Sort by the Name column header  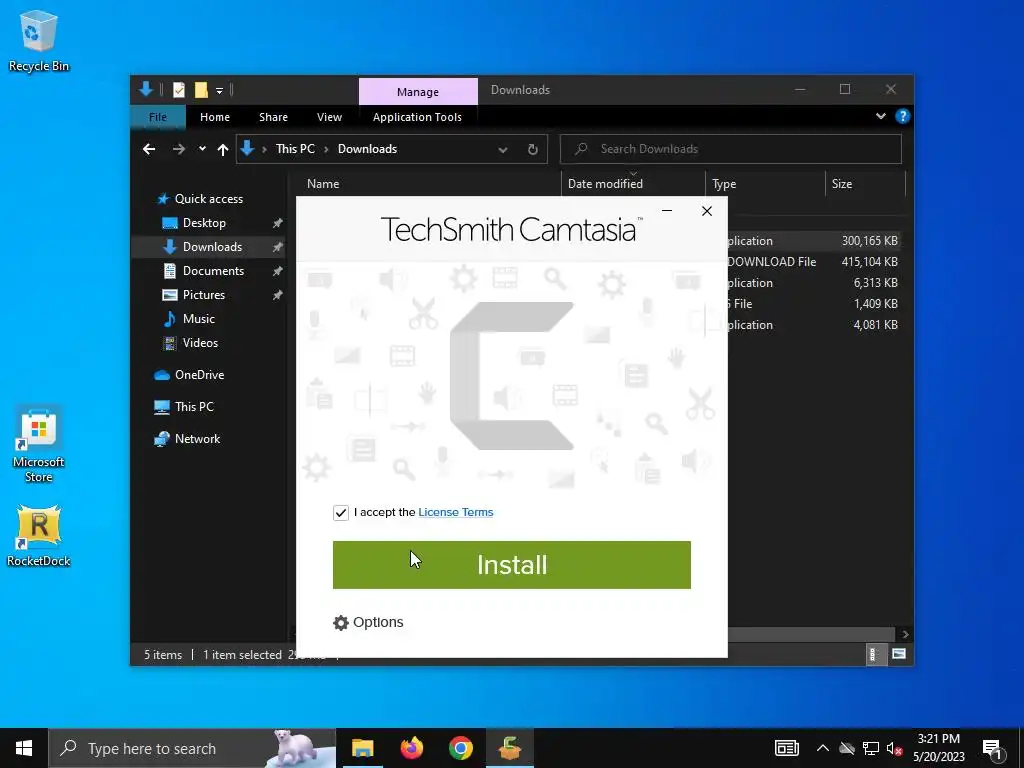323,184
